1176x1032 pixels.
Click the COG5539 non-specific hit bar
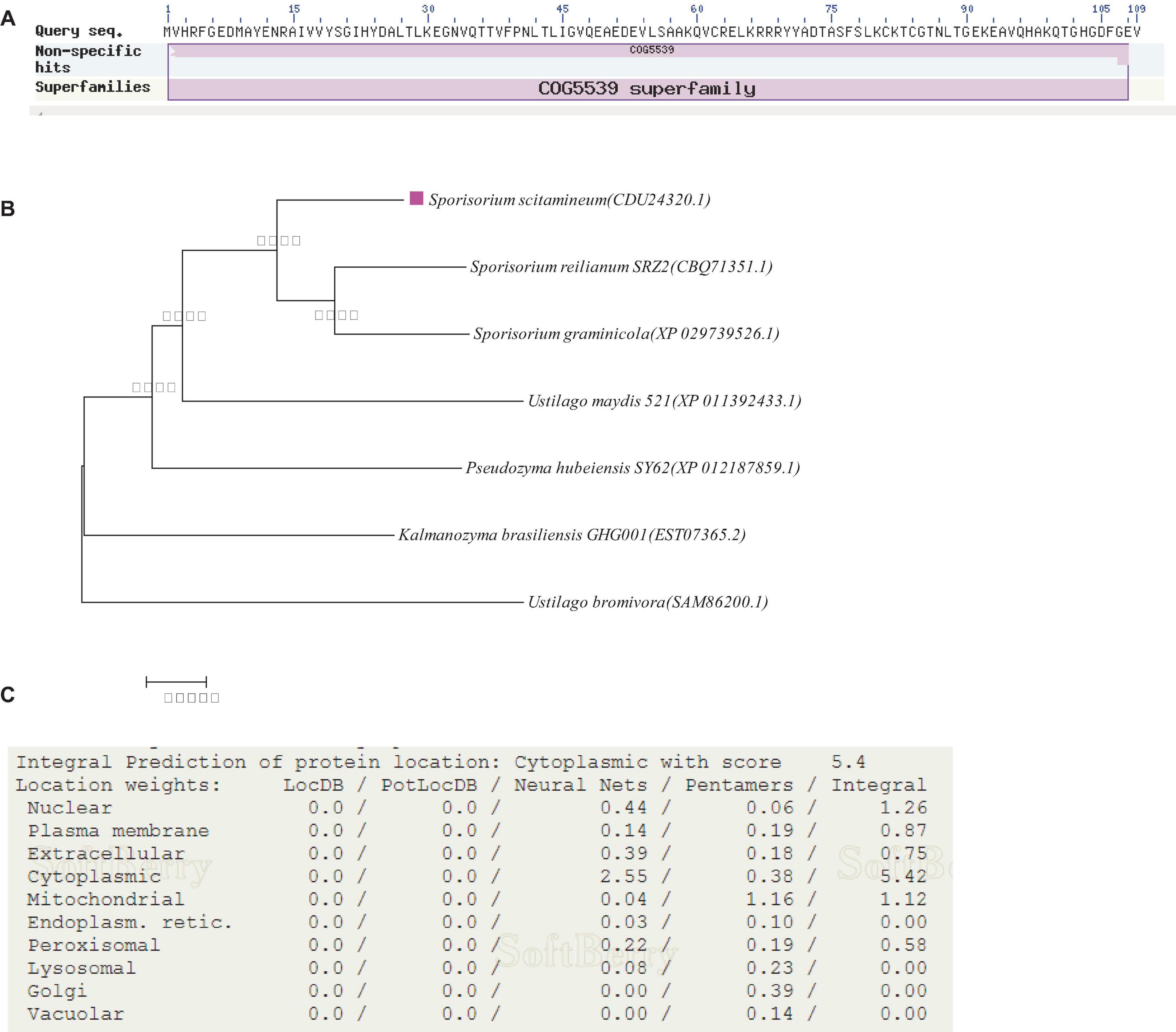click(x=648, y=51)
